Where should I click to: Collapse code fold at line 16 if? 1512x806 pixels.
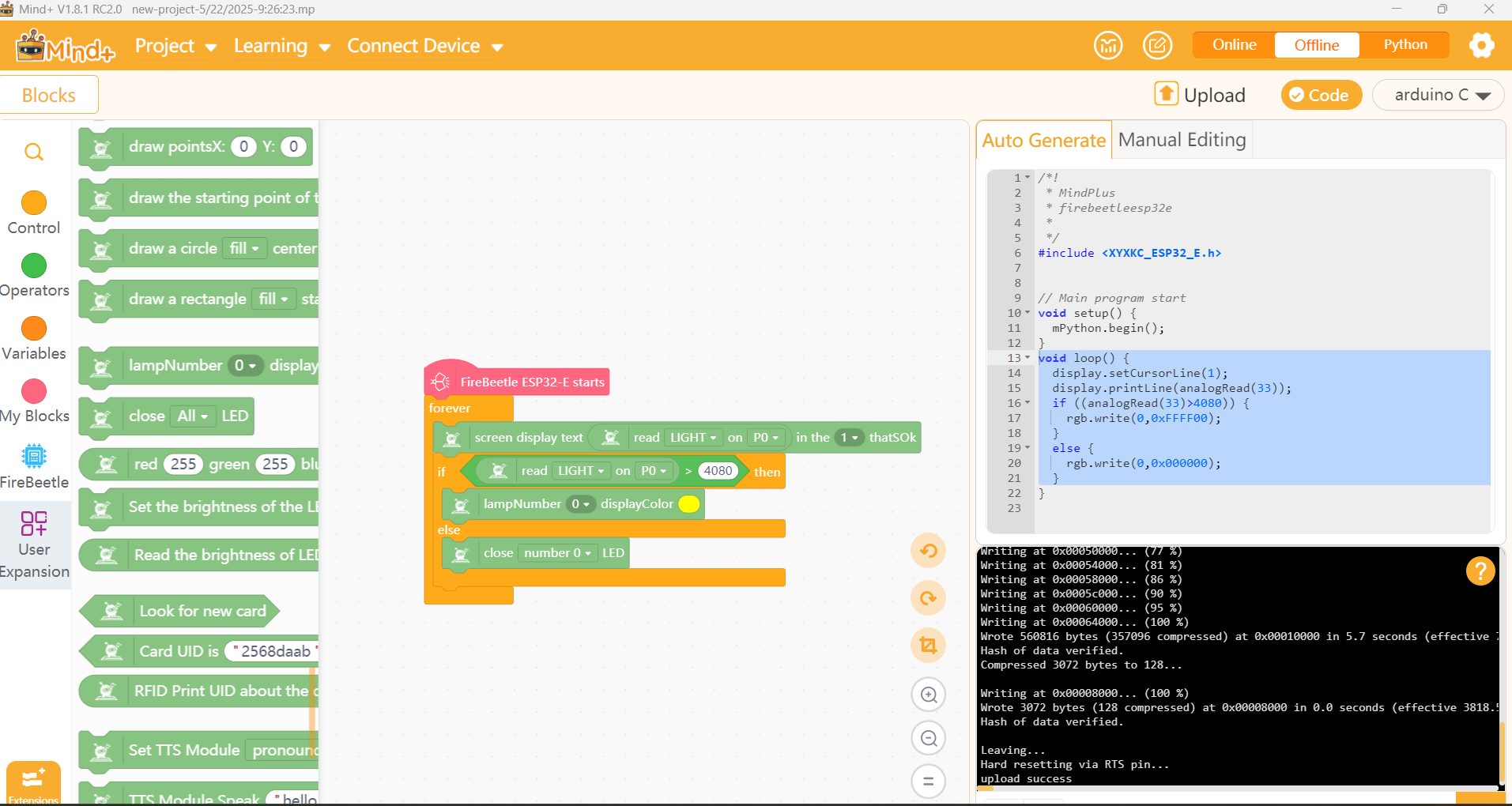[x=1027, y=403]
